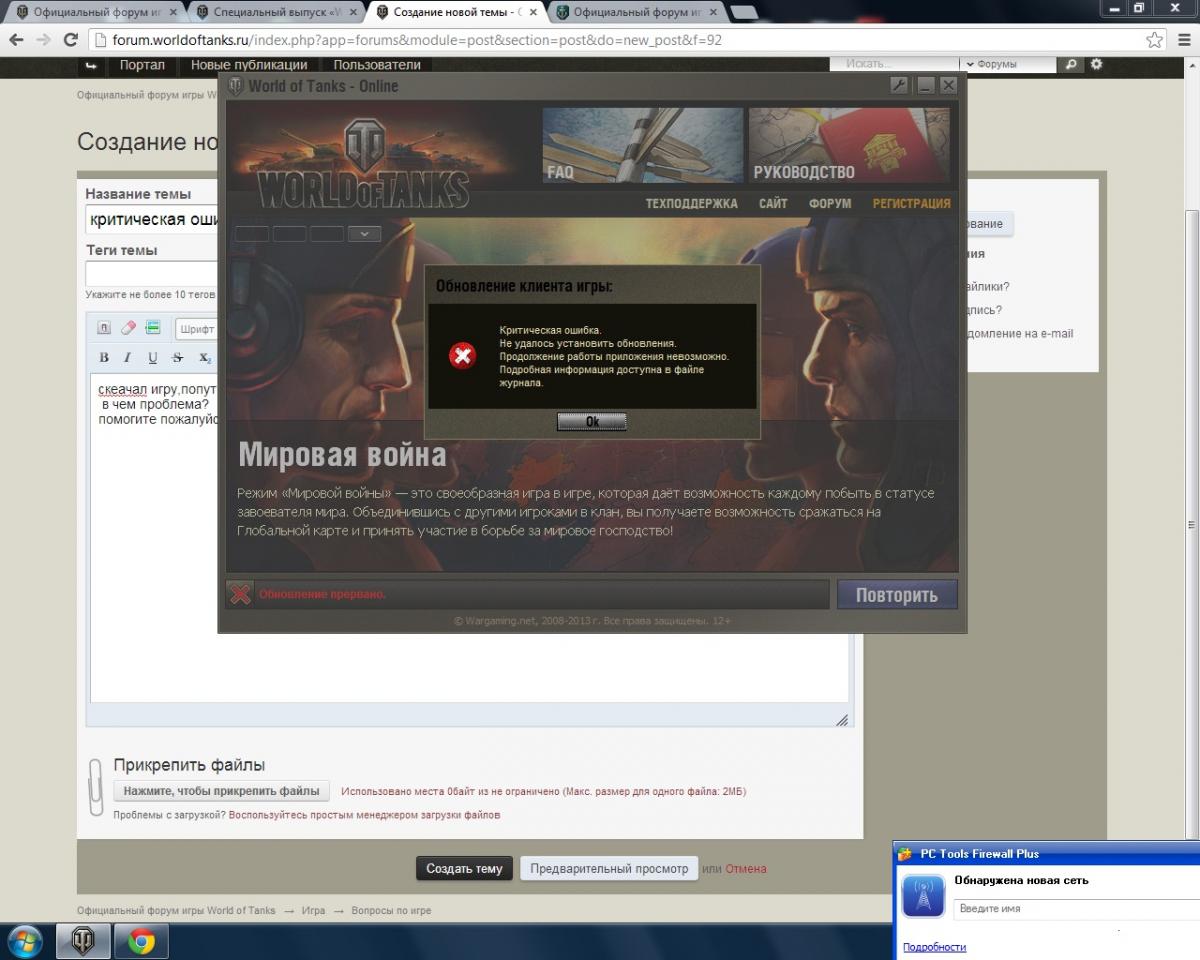The image size is (1200, 960).
Task: Toggle italic formatting in forum editor
Action: [x=128, y=357]
